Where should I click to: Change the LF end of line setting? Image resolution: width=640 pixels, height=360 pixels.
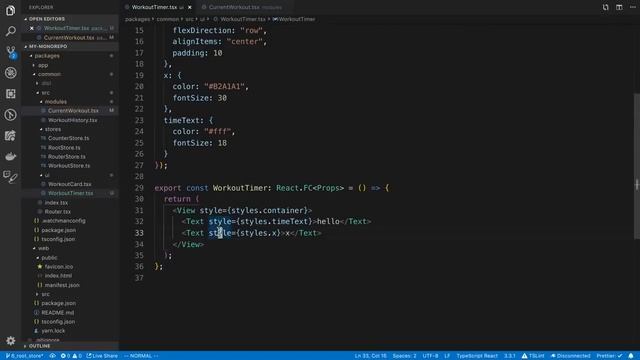coord(447,356)
